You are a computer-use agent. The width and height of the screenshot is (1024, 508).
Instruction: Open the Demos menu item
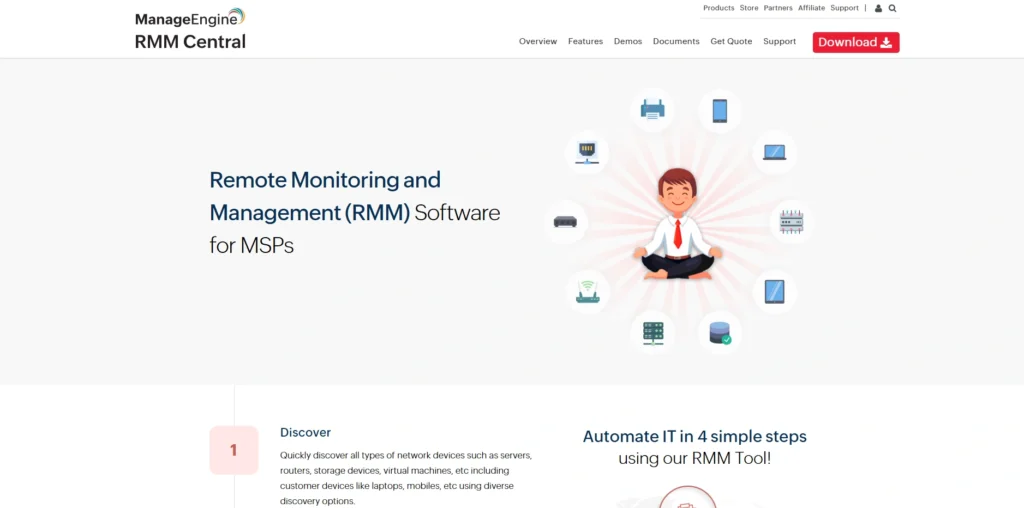(628, 41)
